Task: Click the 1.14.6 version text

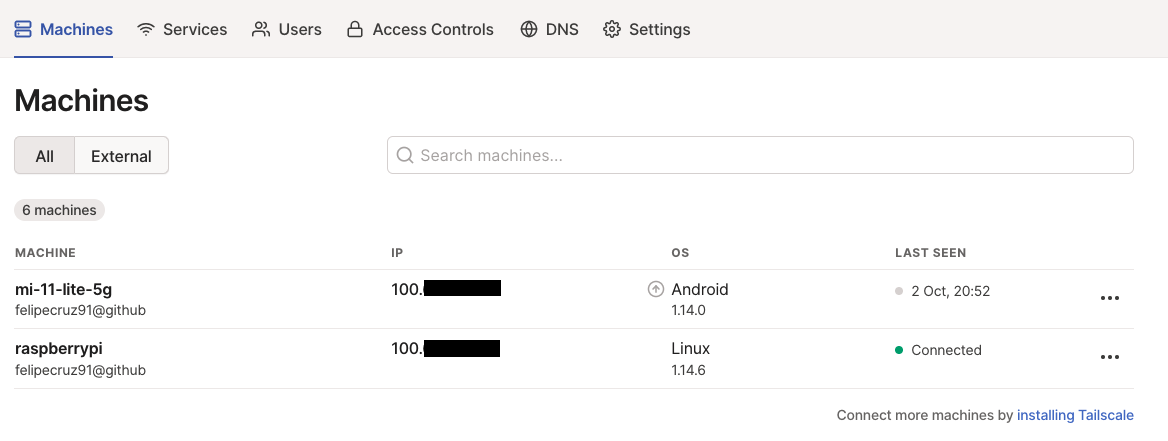Action: (x=688, y=369)
